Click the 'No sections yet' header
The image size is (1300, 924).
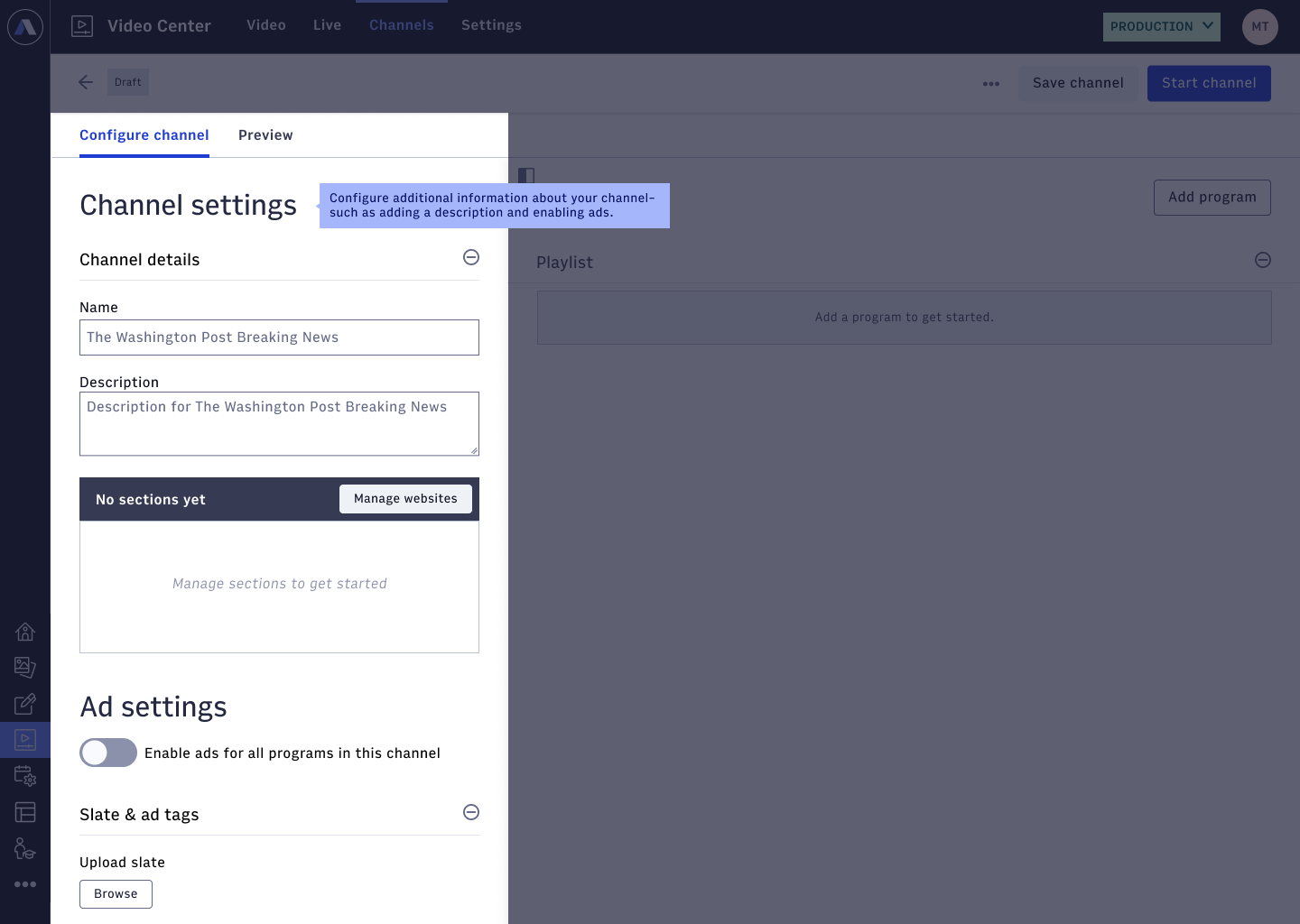tap(151, 500)
